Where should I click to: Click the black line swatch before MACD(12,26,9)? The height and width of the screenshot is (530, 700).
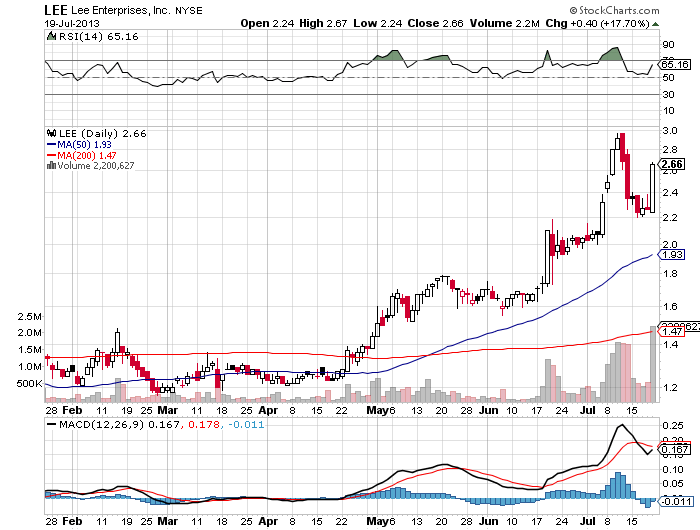coord(51,424)
